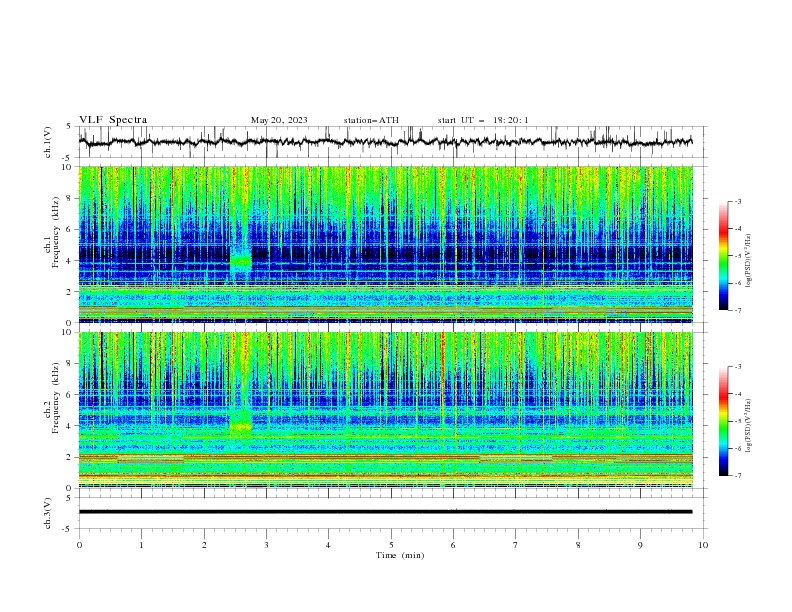Click time axis tick label "9"

pos(640,545)
